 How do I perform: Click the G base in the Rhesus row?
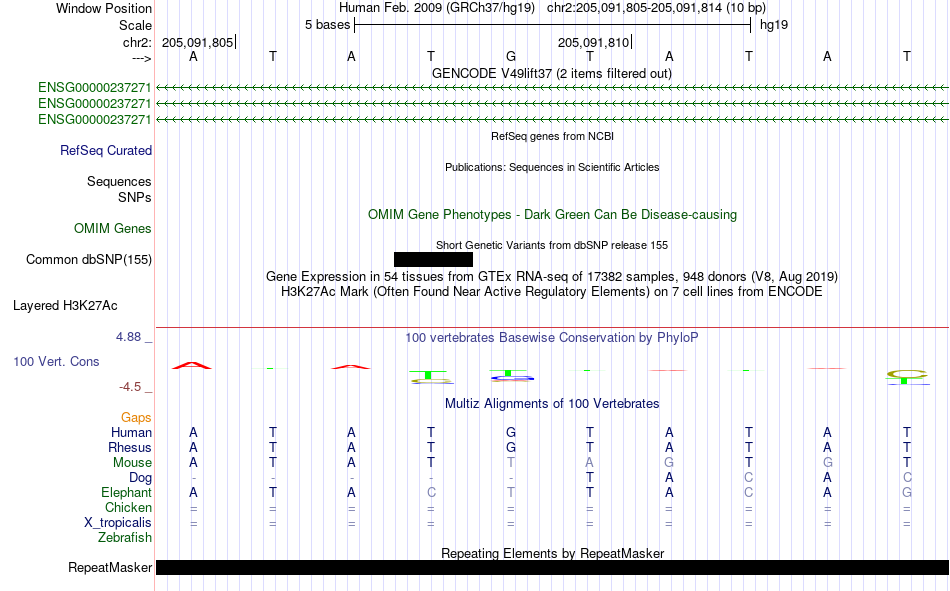pyautogui.click(x=511, y=447)
